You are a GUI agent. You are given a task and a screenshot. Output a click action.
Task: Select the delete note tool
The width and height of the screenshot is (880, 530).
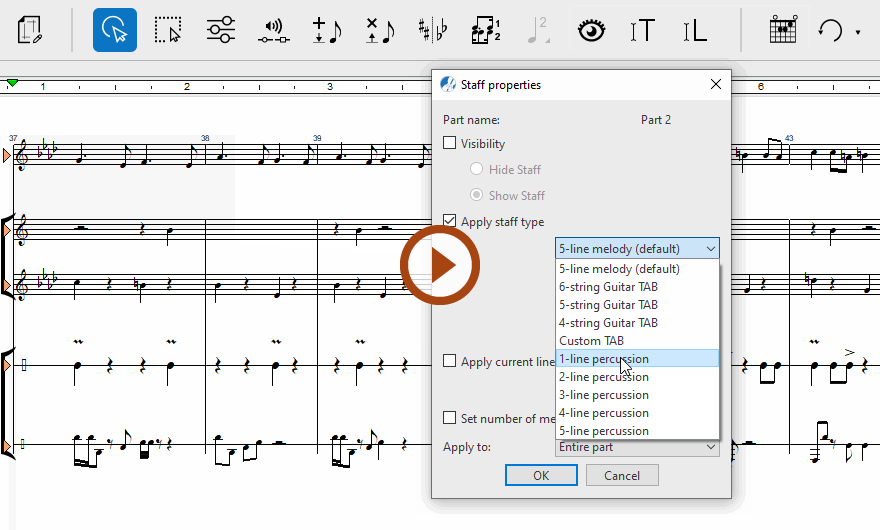(380, 30)
